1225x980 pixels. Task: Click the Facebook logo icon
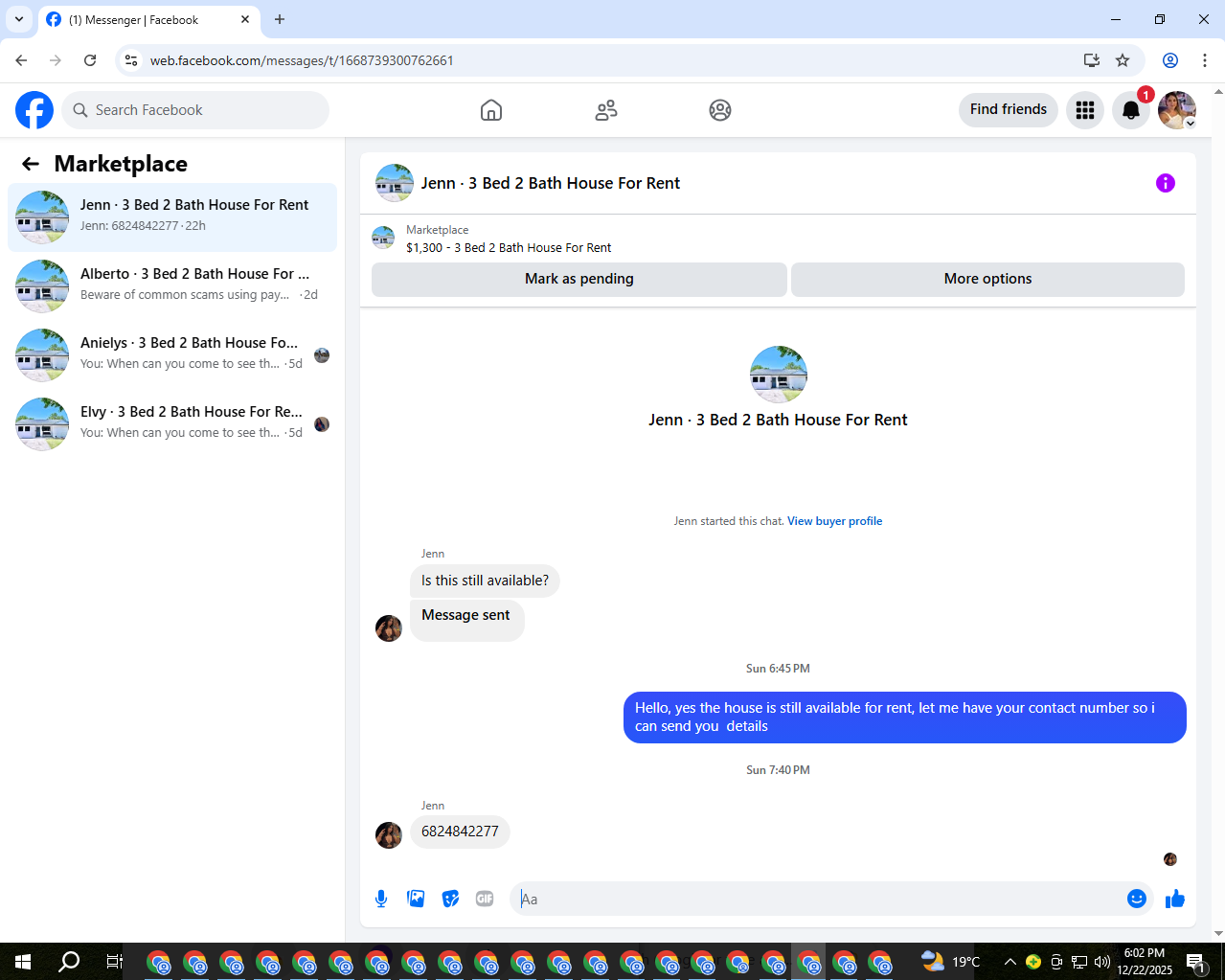(x=34, y=110)
